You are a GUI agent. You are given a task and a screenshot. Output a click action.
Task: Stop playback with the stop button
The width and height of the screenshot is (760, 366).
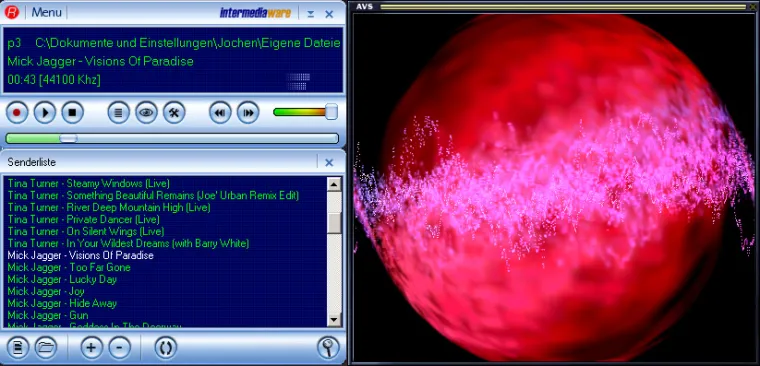(73, 112)
